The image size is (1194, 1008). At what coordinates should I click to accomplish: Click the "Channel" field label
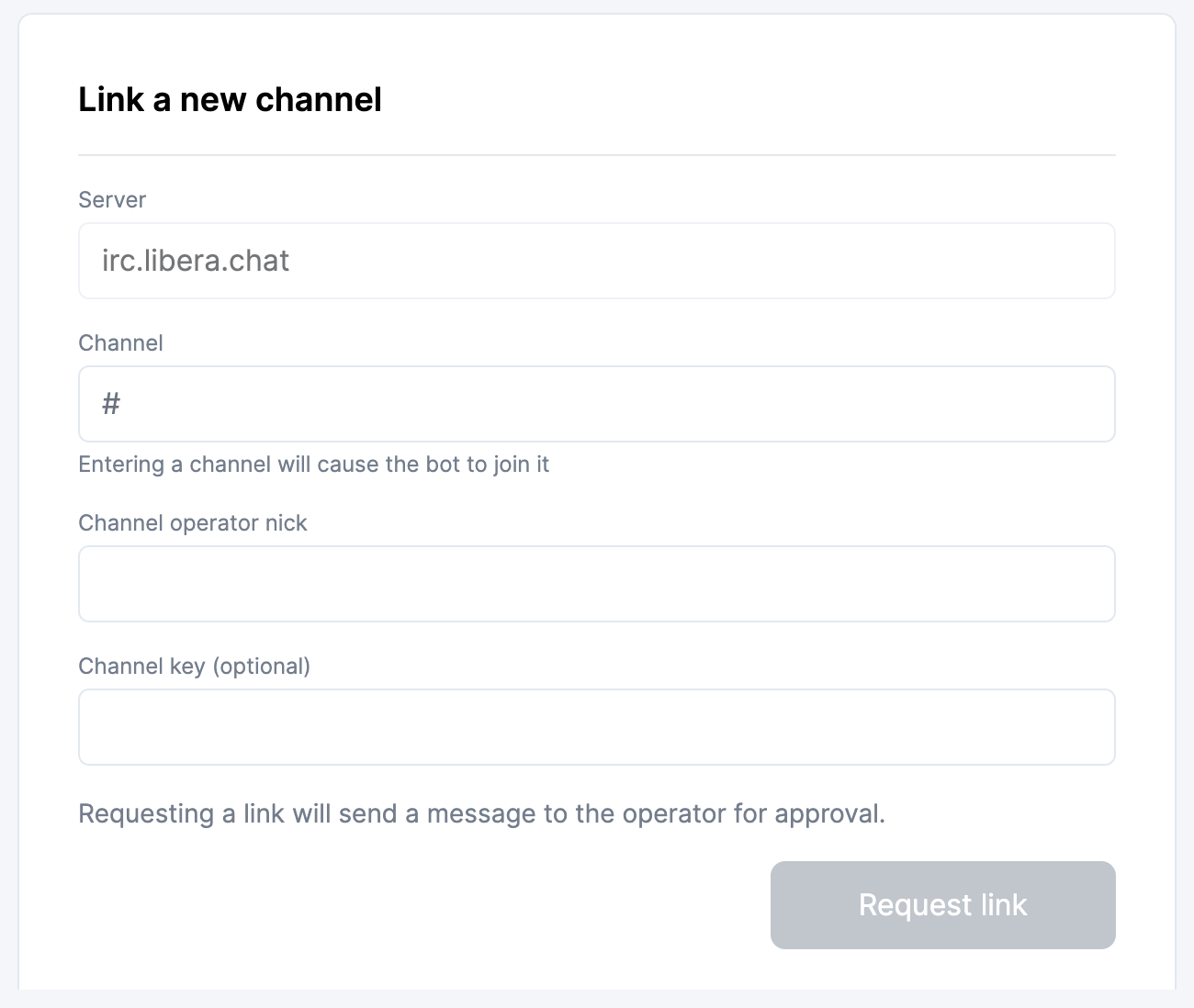[x=120, y=343]
